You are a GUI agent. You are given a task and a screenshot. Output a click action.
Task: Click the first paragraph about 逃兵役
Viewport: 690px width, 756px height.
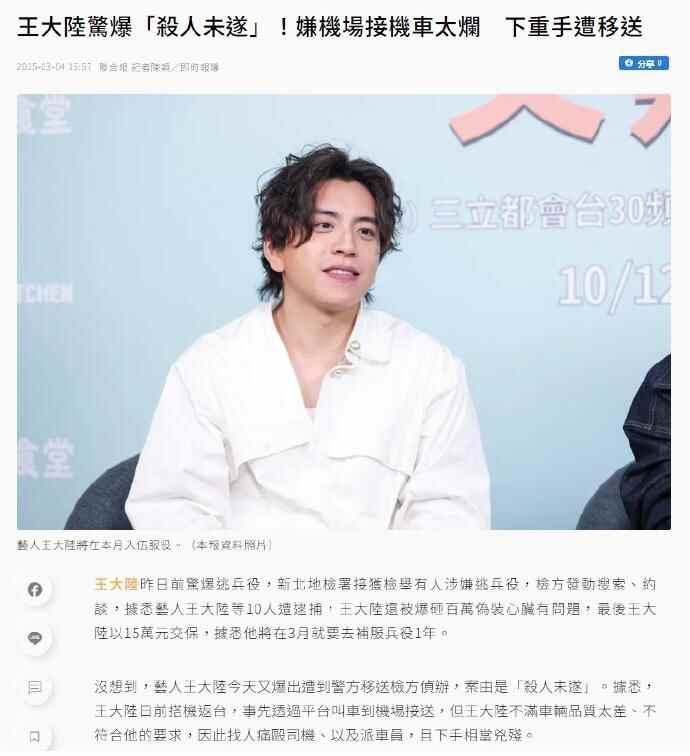pos(375,608)
